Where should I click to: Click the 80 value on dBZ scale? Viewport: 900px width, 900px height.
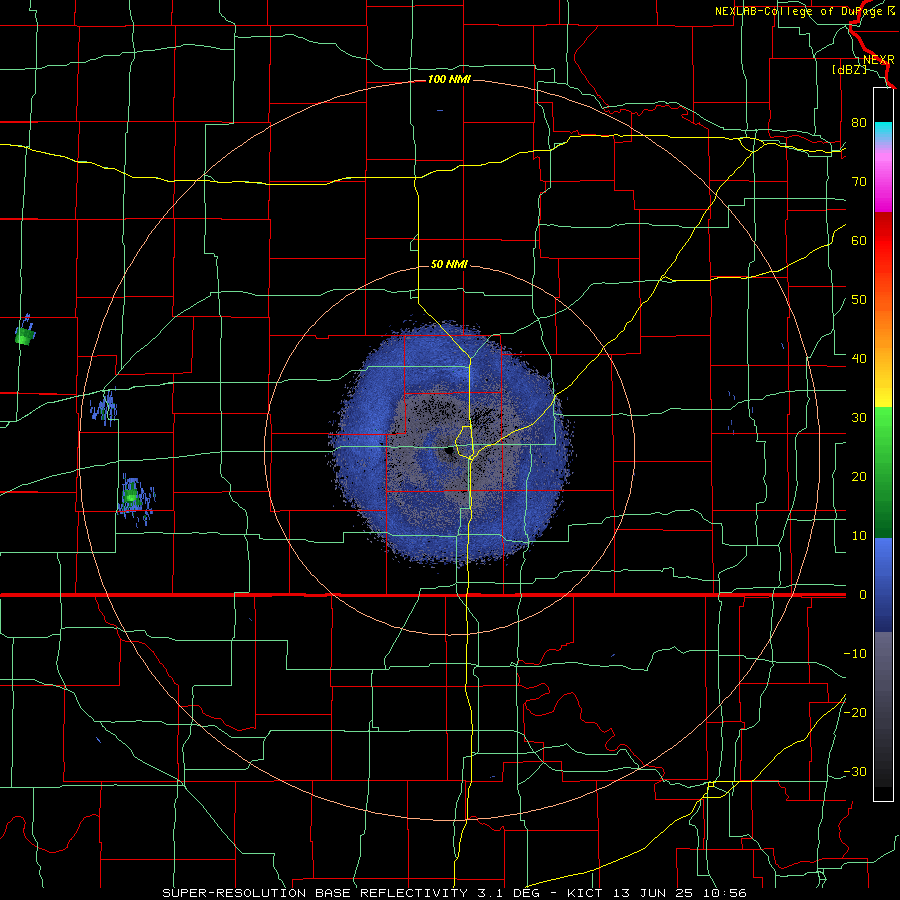tap(859, 122)
